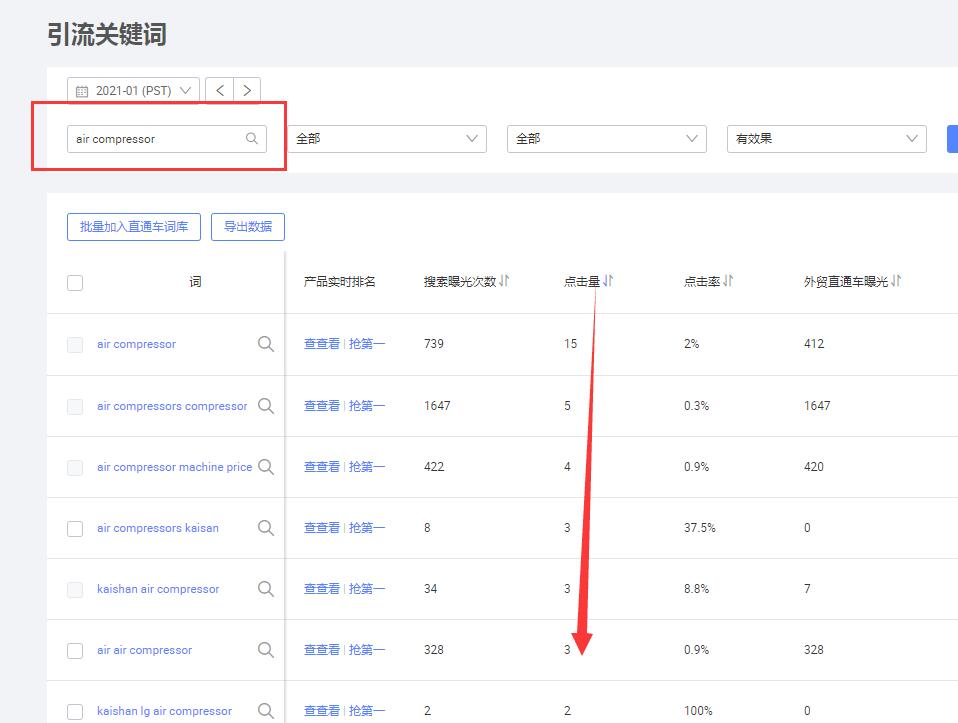Click the next month arrow next to date selector
Screen dimensions: 958x723
coord(246,90)
